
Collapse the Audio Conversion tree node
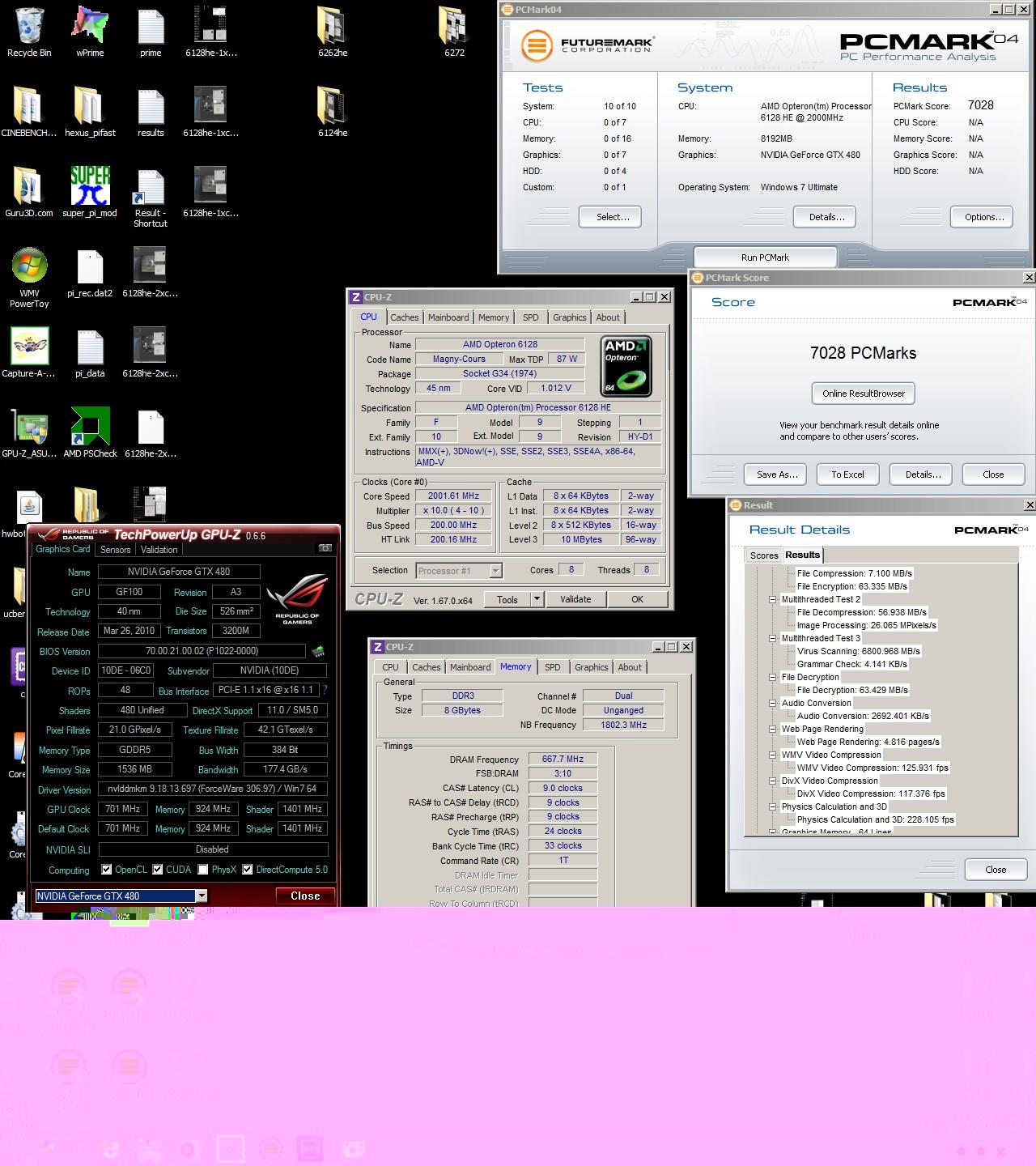click(x=773, y=703)
